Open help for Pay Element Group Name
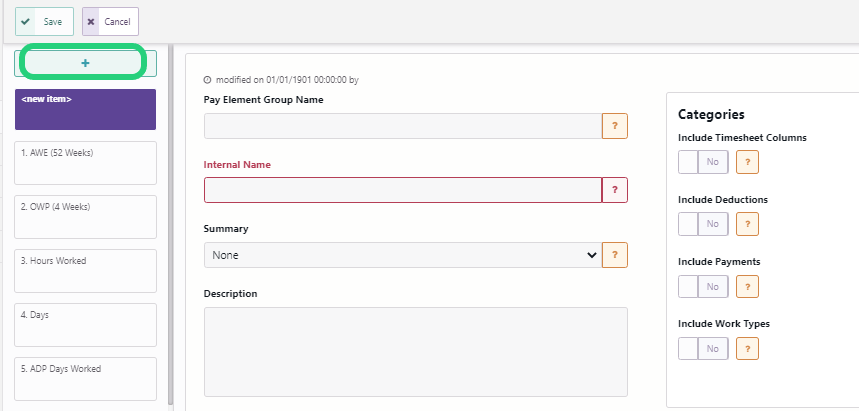This screenshot has width=859, height=411. pos(615,126)
